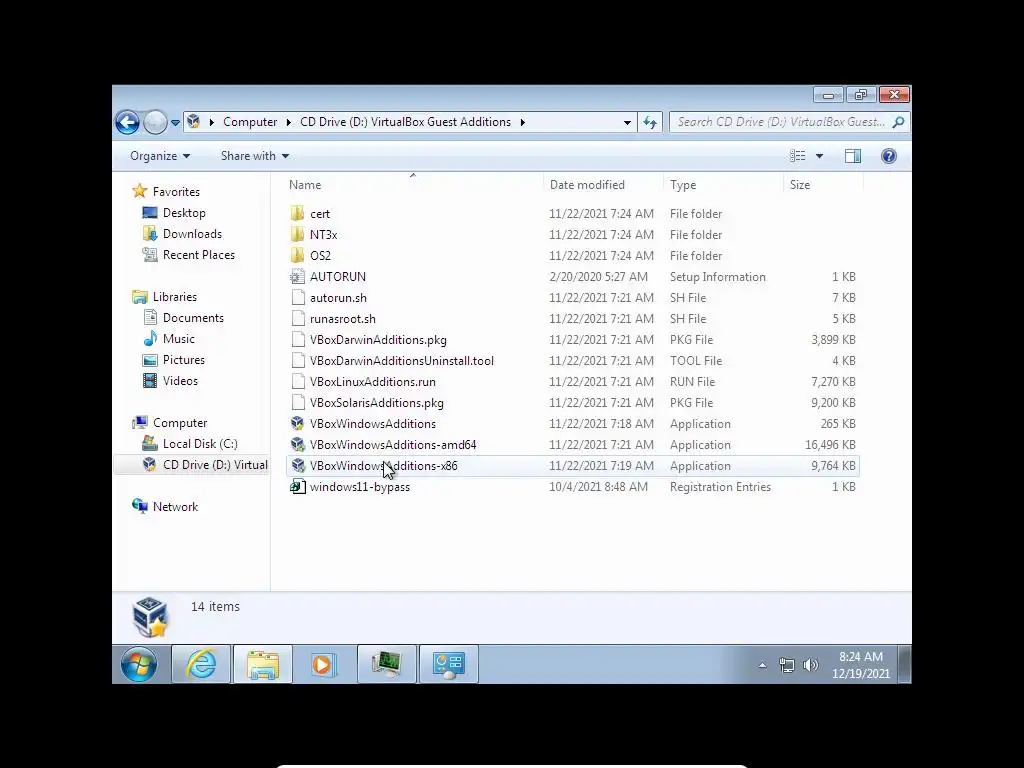Viewport: 1024px width, 768px height.
Task: Open Windows Explorer help icon
Action: [889, 156]
